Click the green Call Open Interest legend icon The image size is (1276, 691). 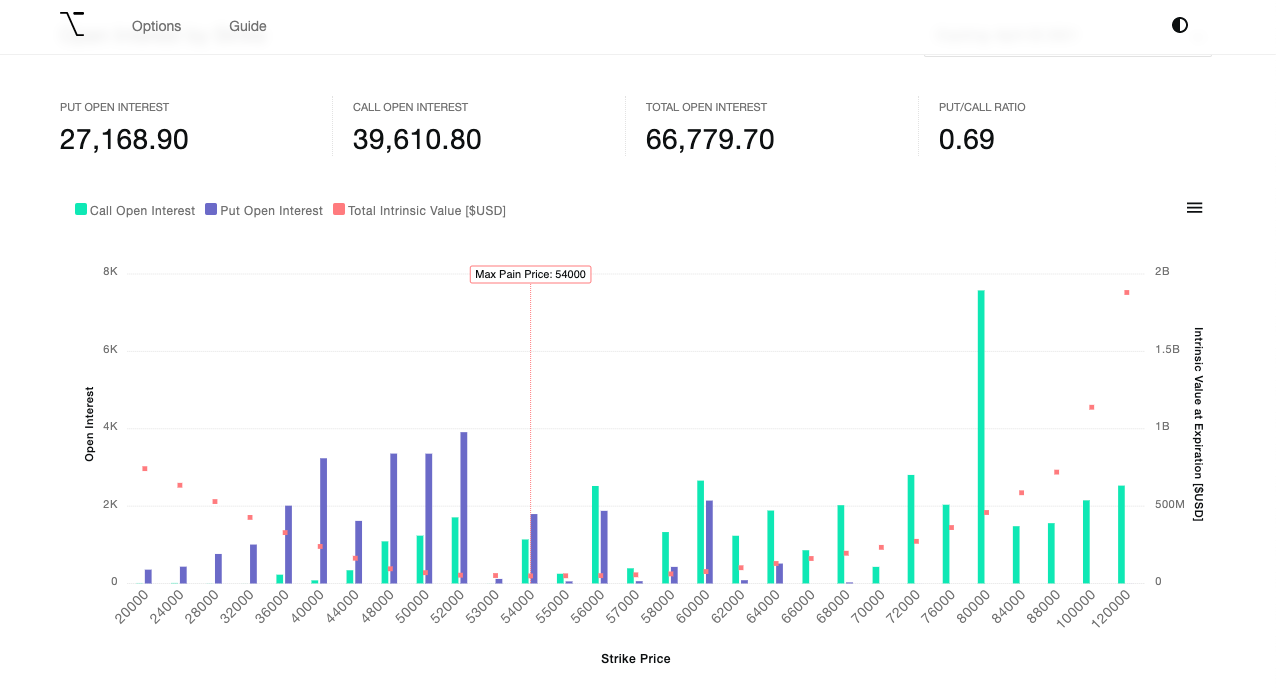(x=80, y=210)
